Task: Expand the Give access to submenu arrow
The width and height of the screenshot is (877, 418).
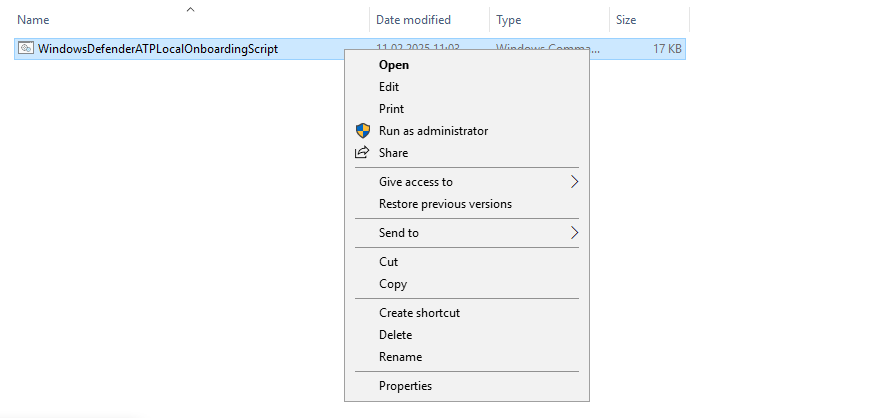Action: pos(574,182)
